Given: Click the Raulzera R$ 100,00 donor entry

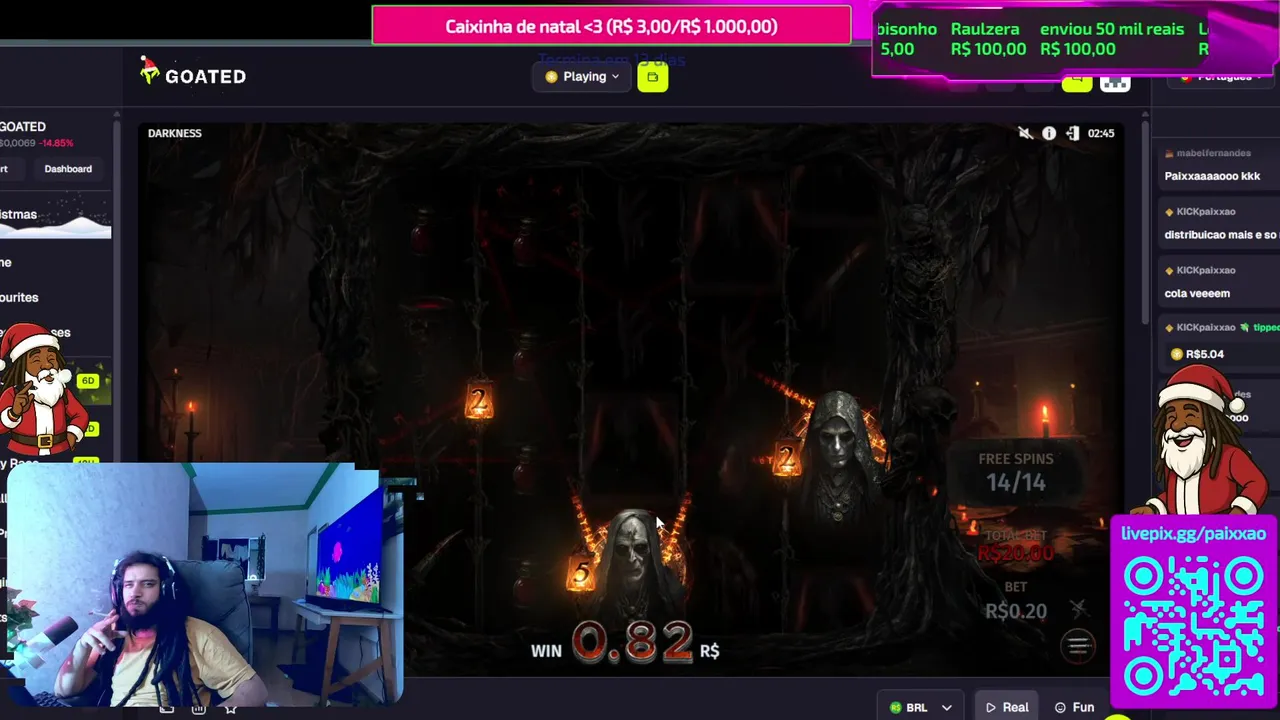Looking at the screenshot, I should pos(988,39).
